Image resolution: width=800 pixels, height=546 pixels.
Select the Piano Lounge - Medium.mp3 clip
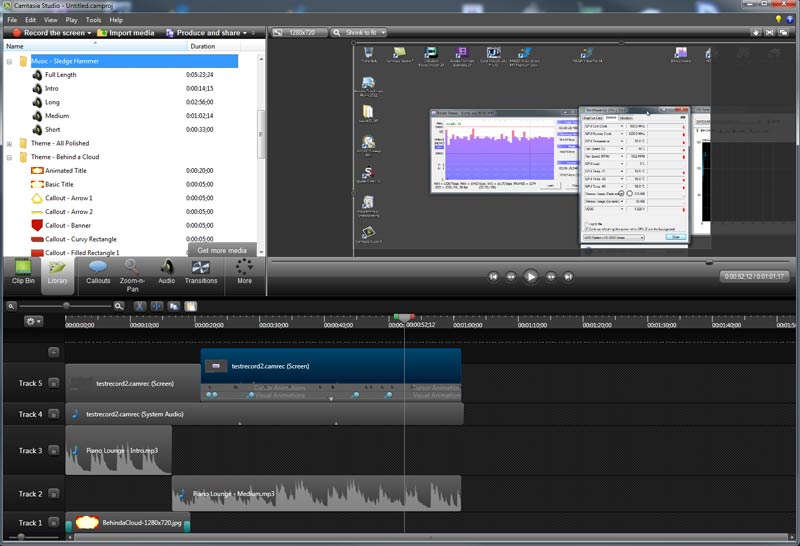tap(316, 493)
